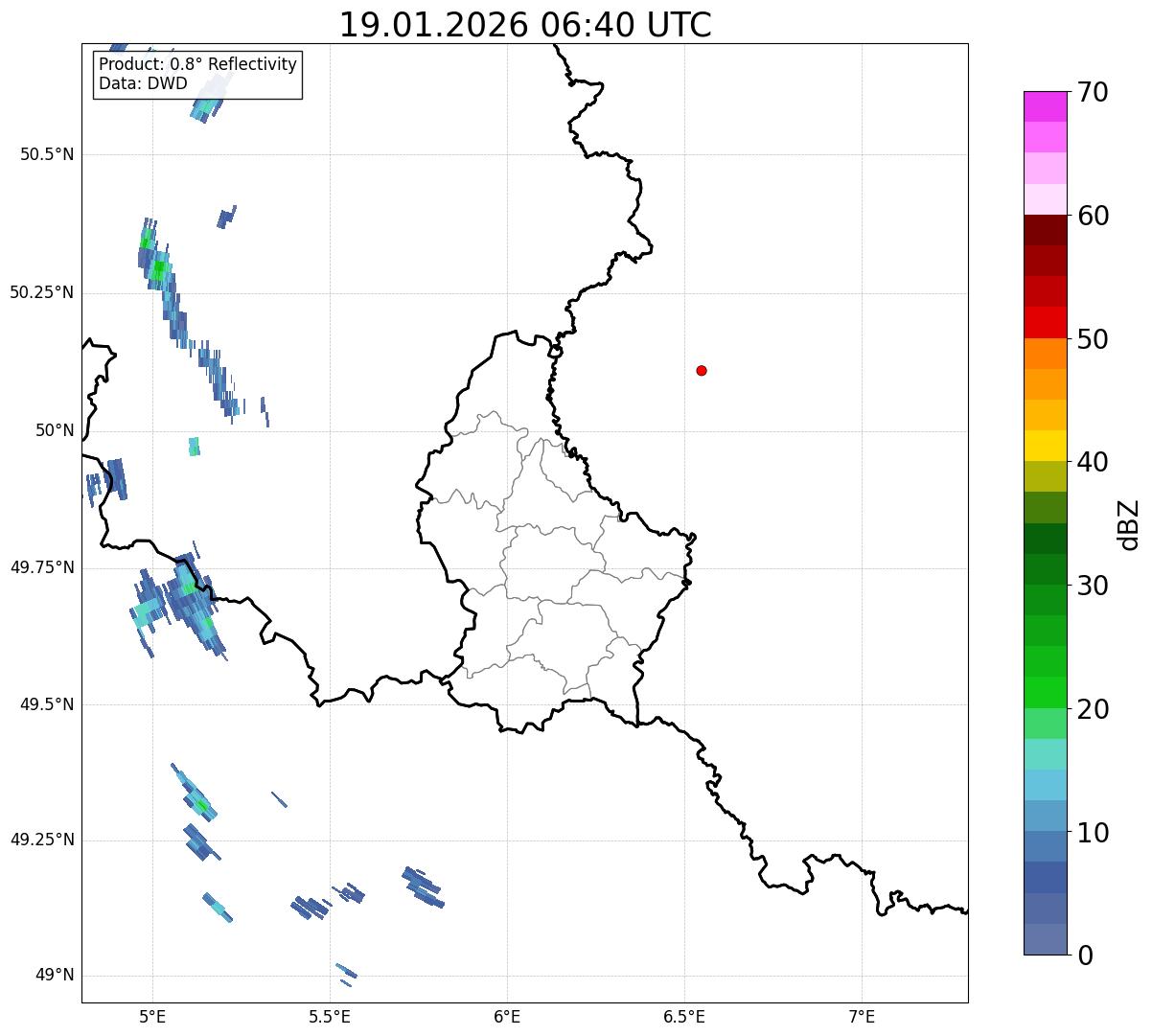Click the 50°N latitude label
Viewport: 1152px width, 1036px height.
point(55,430)
